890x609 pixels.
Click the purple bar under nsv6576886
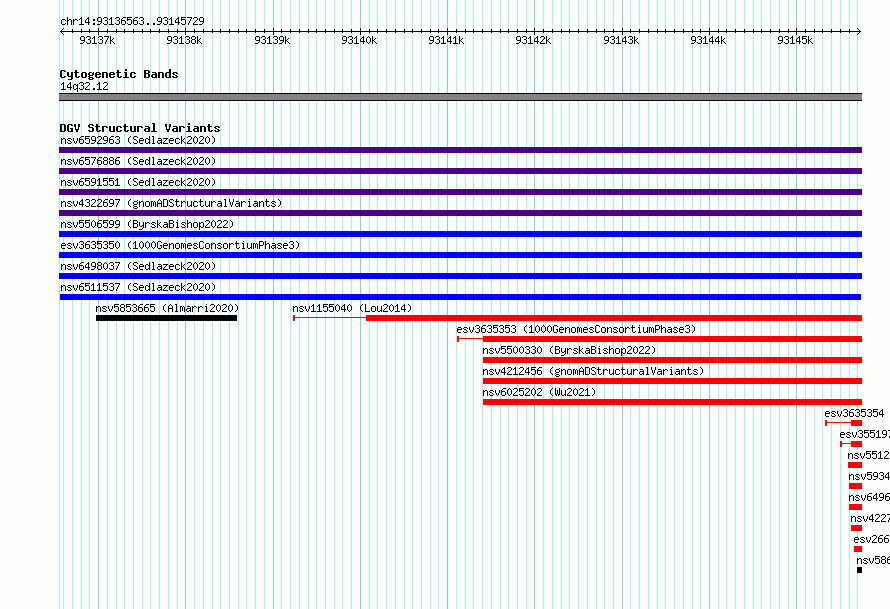[x=460, y=171]
